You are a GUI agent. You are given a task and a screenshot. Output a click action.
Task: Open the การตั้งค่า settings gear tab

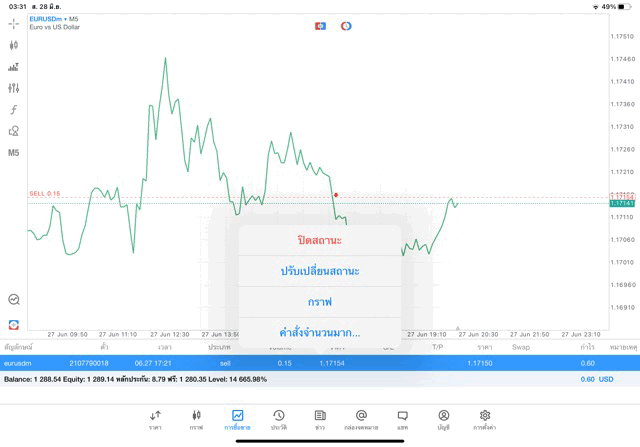point(485,419)
